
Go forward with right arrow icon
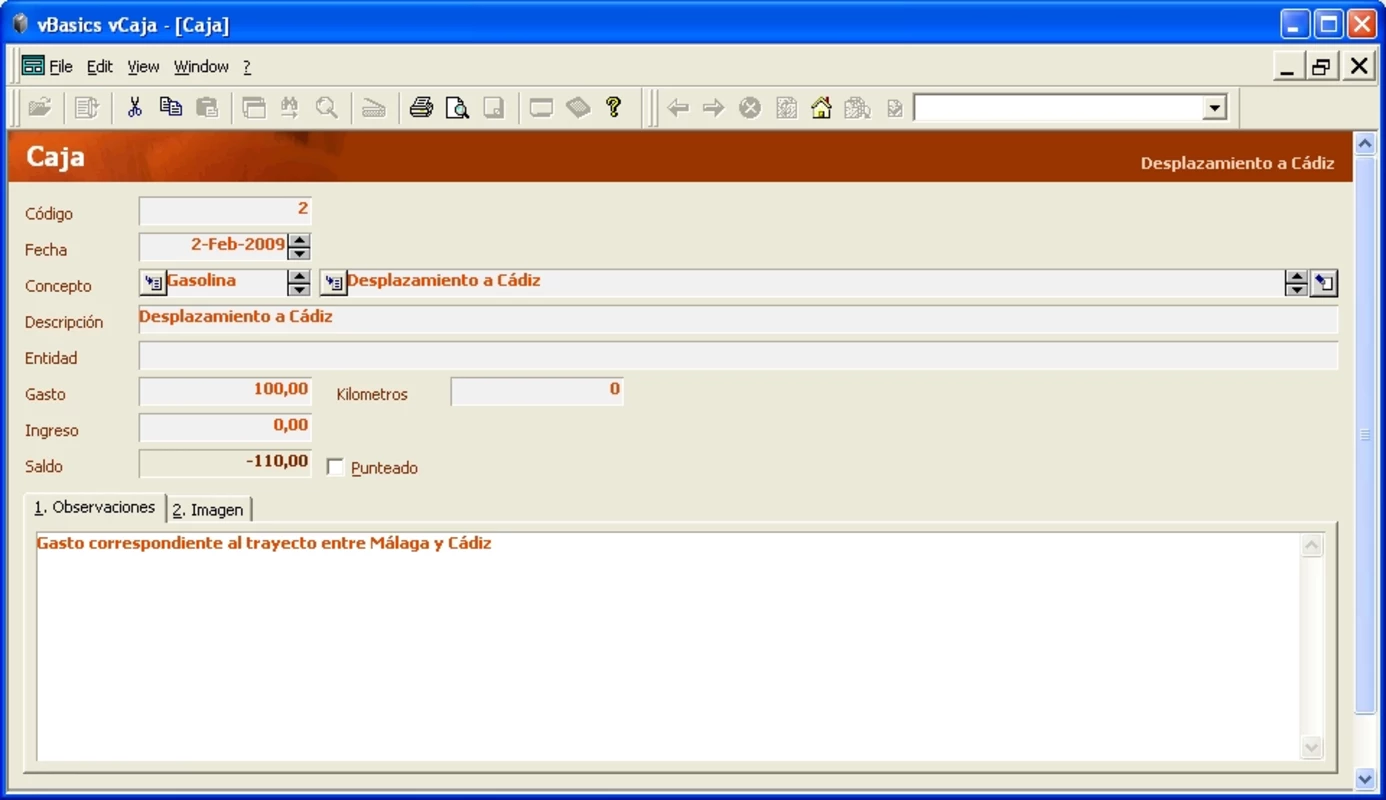[713, 108]
